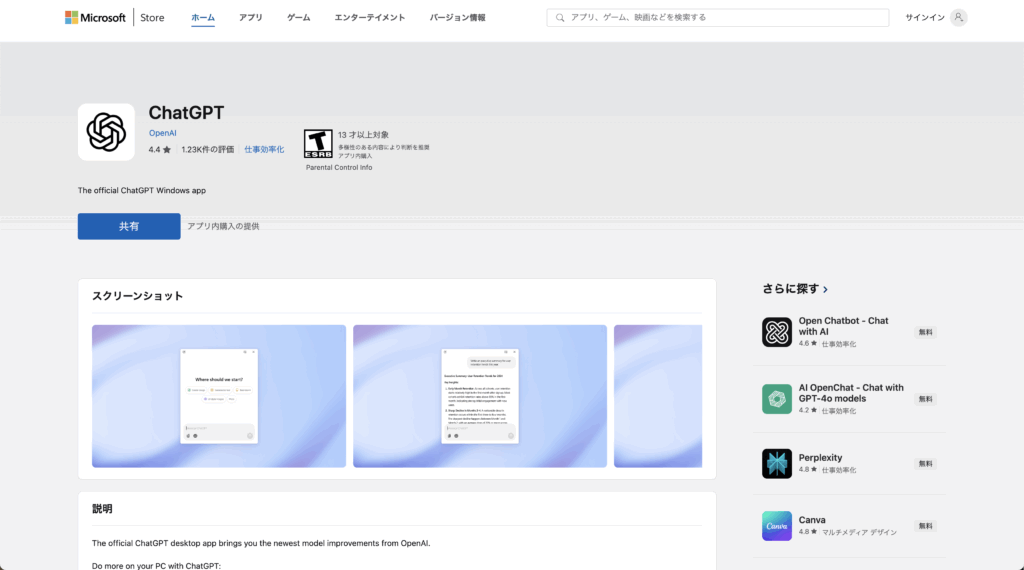Click the 無料 badge for Perplexity
Image resolution: width=1024 pixels, height=570 pixels.
(925, 464)
